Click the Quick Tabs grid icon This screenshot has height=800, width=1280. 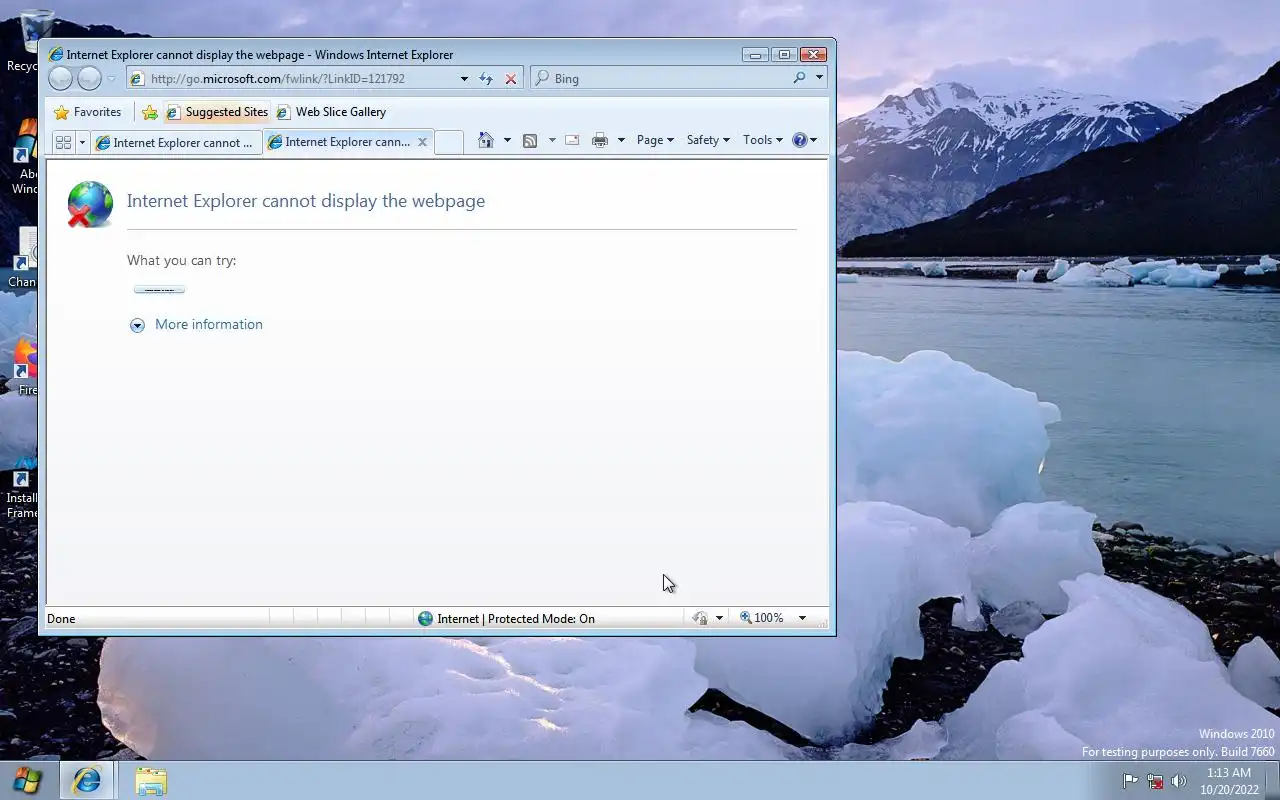tap(63, 142)
